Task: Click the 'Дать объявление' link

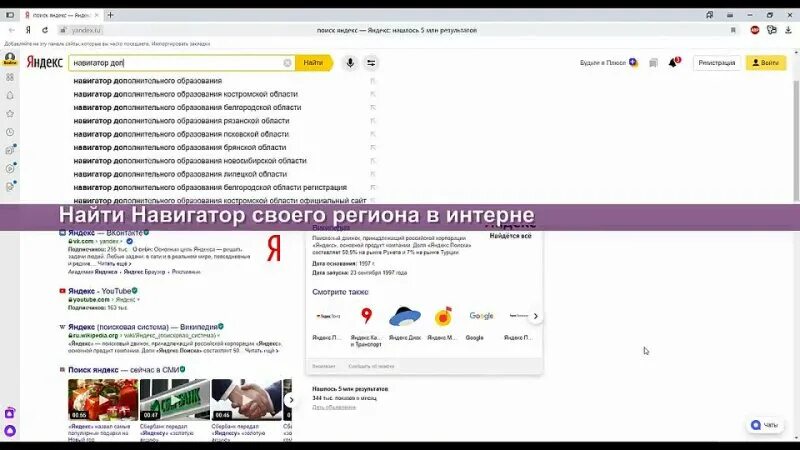Action: pos(334,407)
